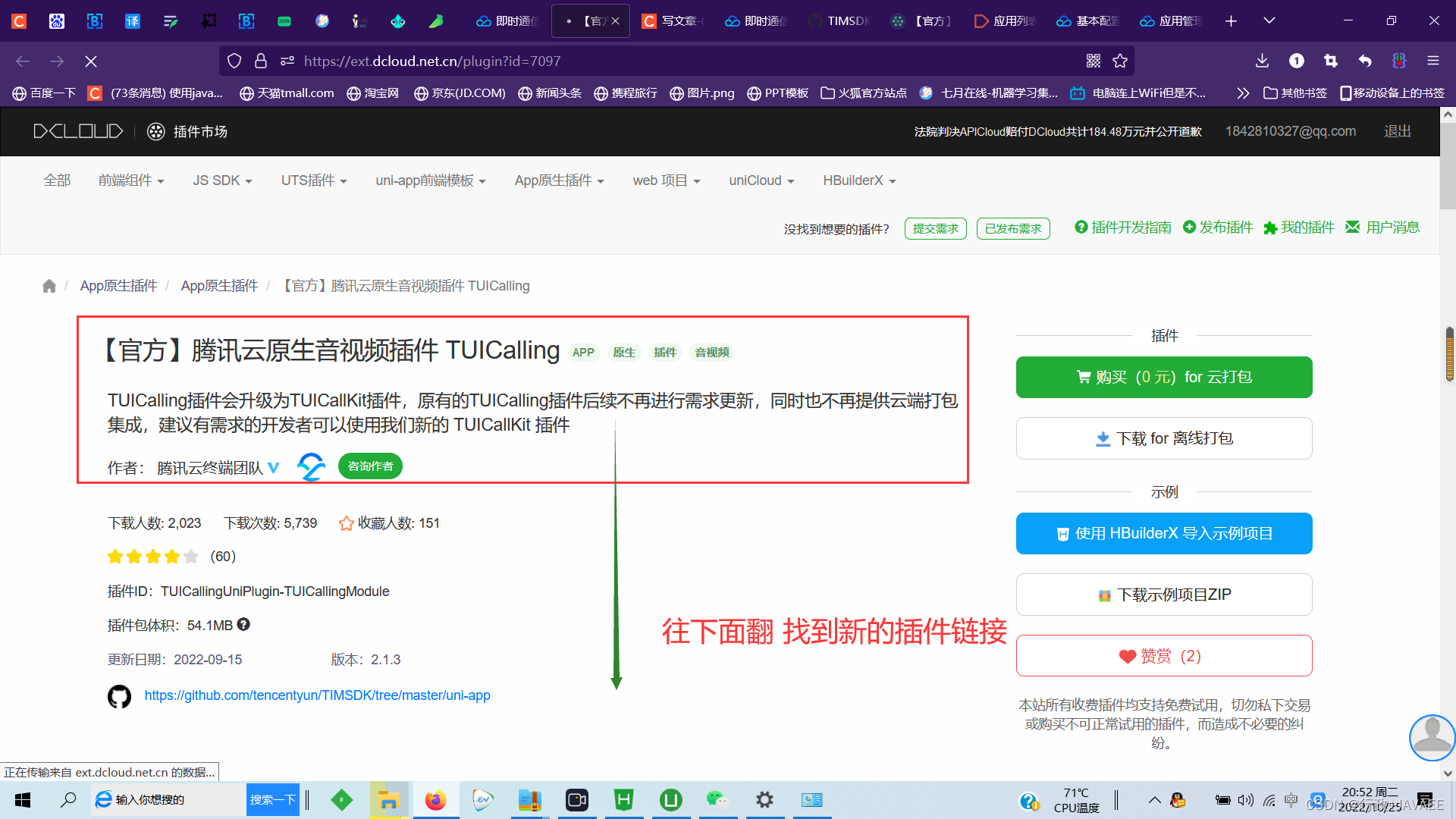Open tracking protection shield icon
This screenshot has width=1456, height=819.
coord(234,61)
